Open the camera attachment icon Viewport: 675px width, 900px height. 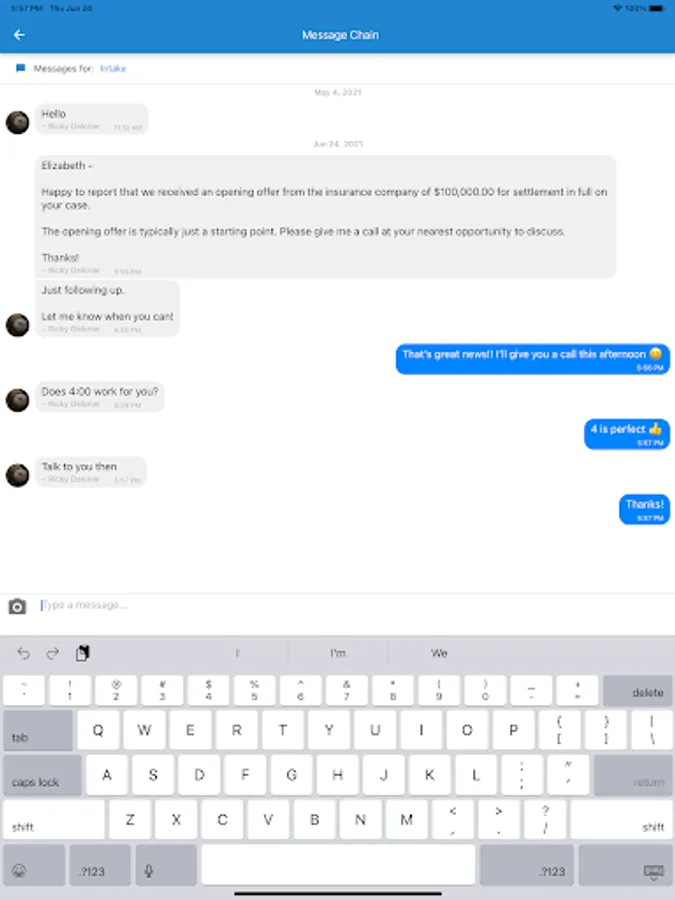17,606
